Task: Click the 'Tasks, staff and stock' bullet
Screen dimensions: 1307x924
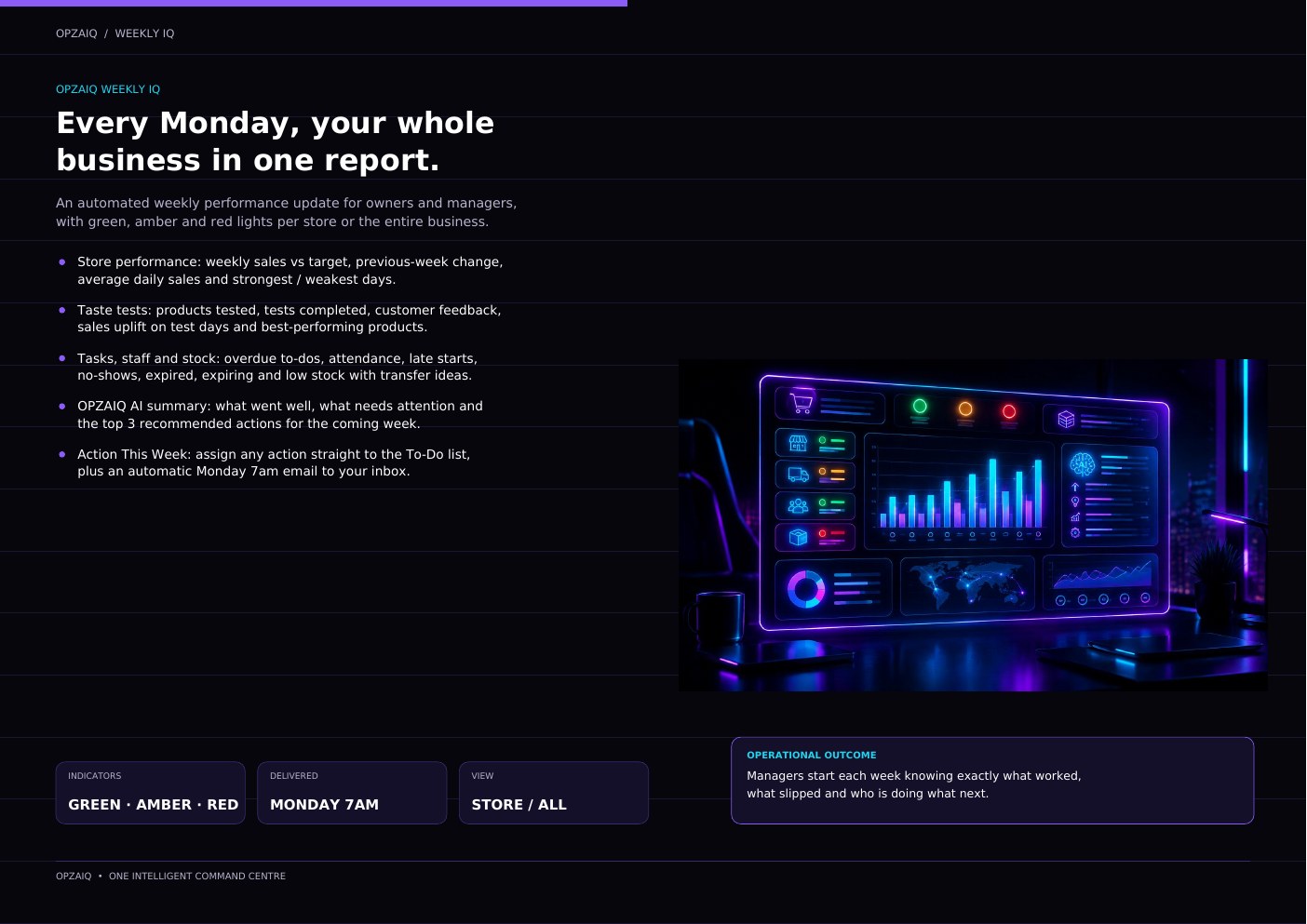Action: (277, 367)
